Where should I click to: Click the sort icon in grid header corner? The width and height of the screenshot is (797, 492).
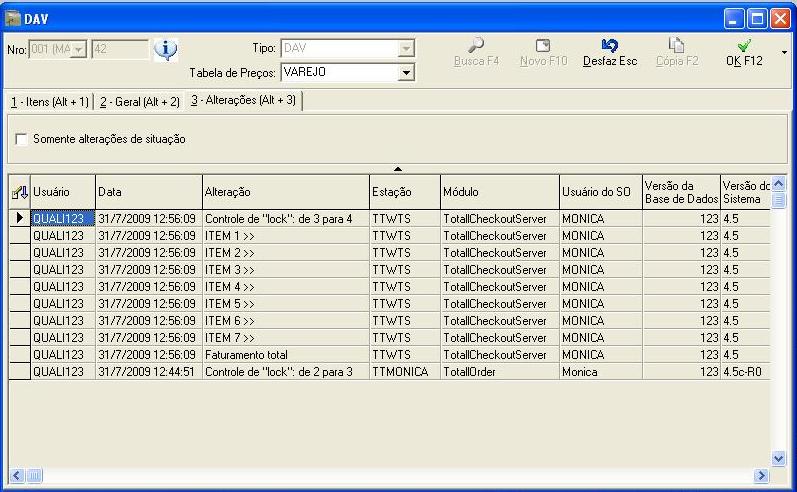click(19, 192)
